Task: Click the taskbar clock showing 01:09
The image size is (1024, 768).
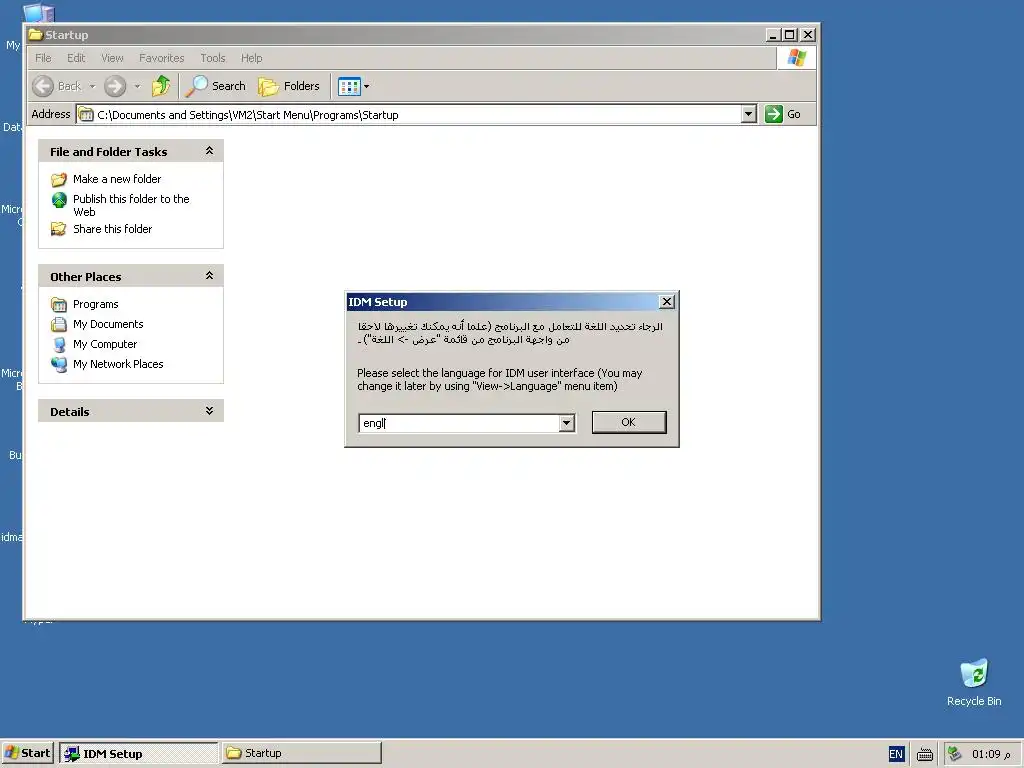Action: pyautogui.click(x=991, y=754)
